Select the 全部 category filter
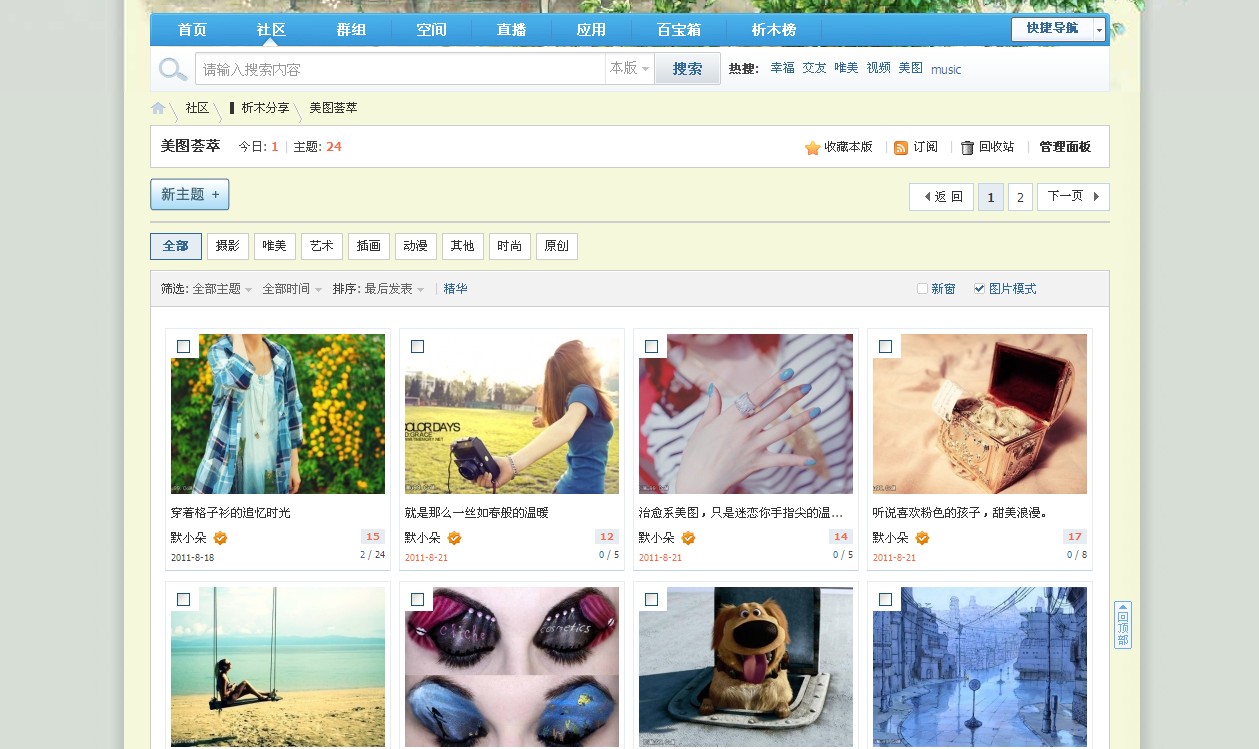This screenshot has height=749, width=1259. point(176,246)
